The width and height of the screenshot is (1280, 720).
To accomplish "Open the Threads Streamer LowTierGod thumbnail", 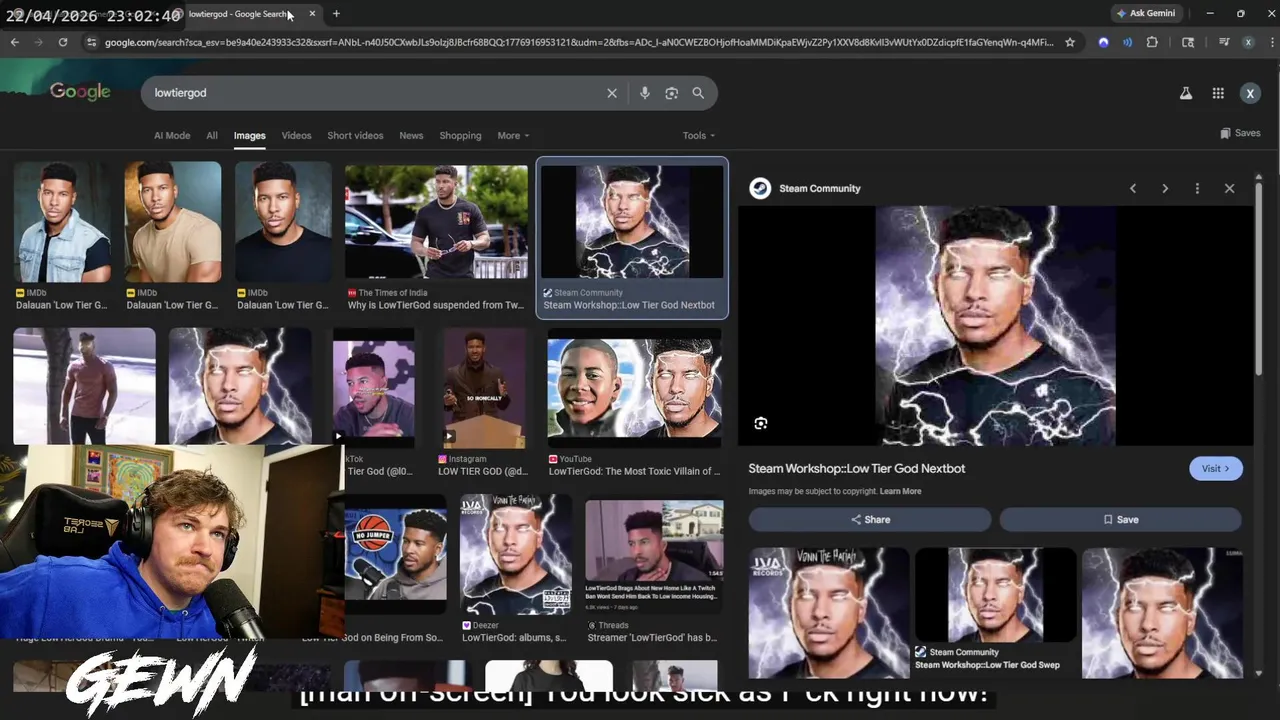I will pos(654,557).
